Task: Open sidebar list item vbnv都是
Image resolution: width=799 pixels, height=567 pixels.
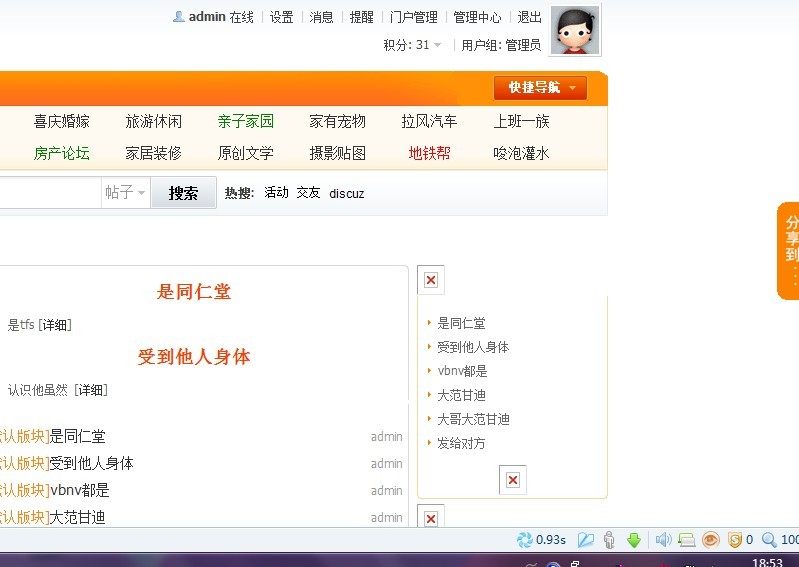Action: [x=462, y=371]
